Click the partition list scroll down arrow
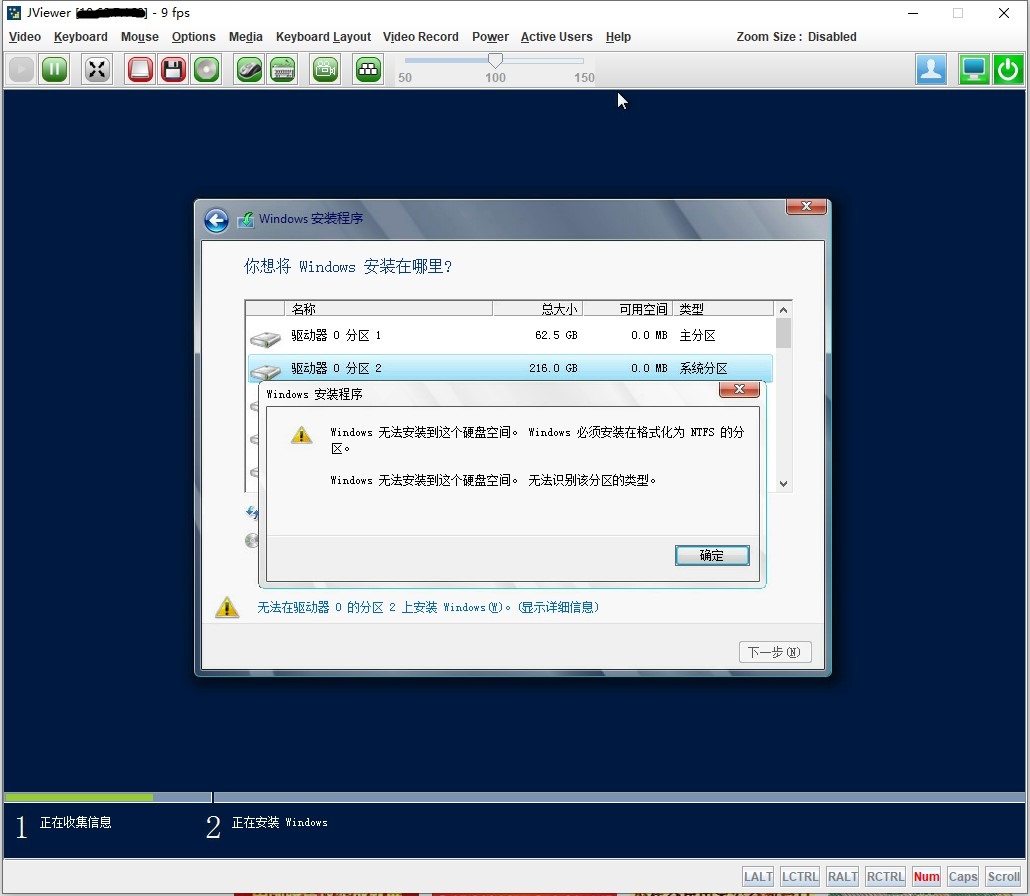 783,483
